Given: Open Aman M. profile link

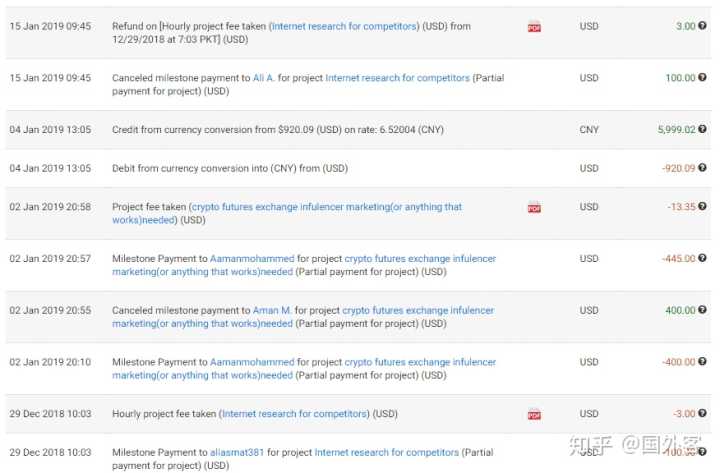Looking at the screenshot, I should click(x=272, y=311).
